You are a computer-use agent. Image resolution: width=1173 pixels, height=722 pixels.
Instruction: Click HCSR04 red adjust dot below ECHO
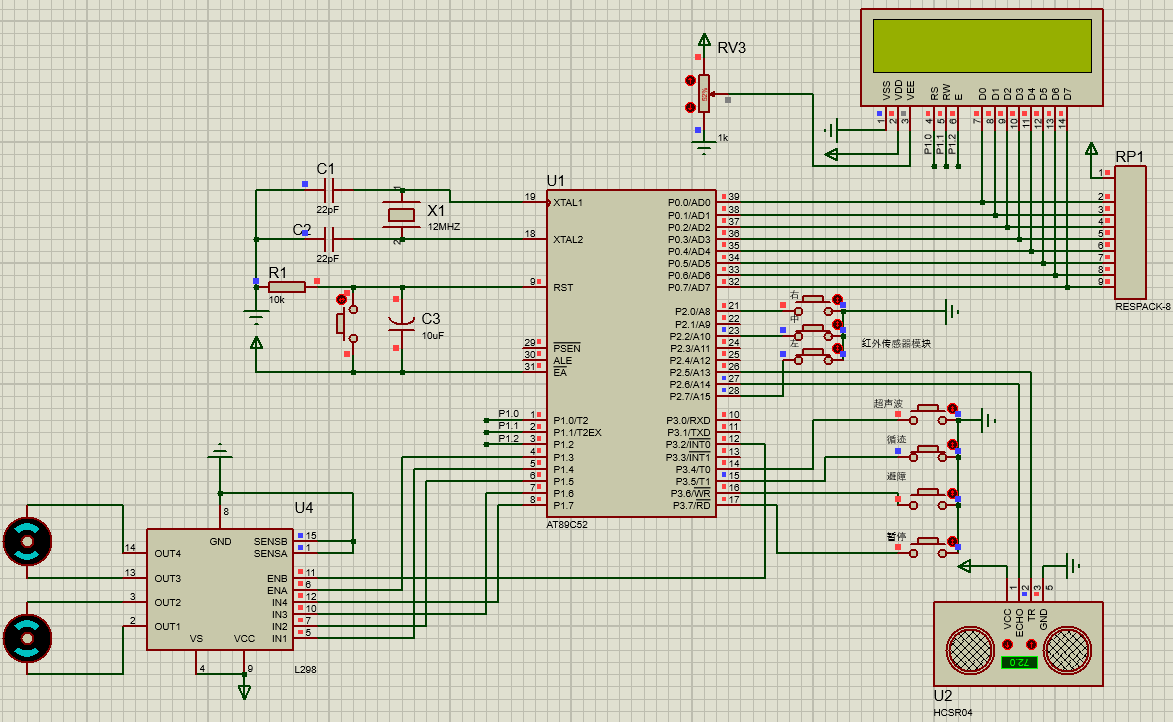point(1007,644)
